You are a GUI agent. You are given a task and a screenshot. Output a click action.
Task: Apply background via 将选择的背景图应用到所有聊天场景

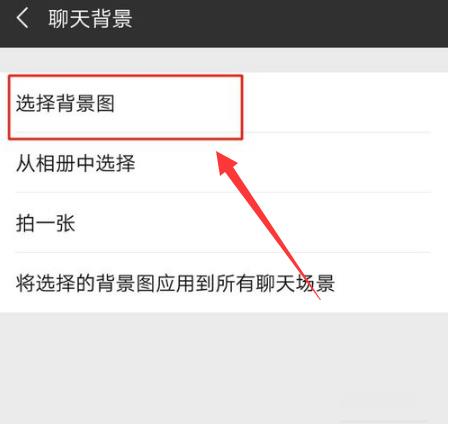[x=224, y=283]
